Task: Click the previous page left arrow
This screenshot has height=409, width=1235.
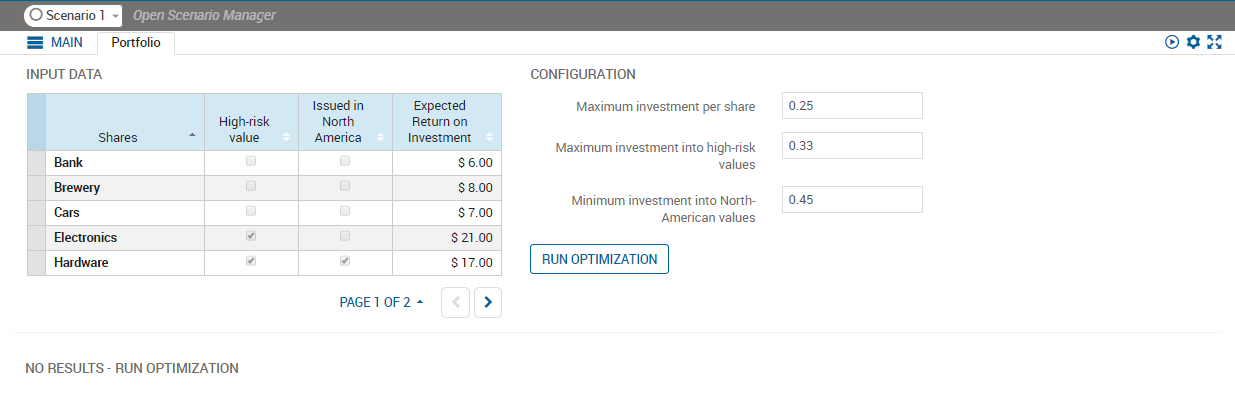Action: pos(455,302)
